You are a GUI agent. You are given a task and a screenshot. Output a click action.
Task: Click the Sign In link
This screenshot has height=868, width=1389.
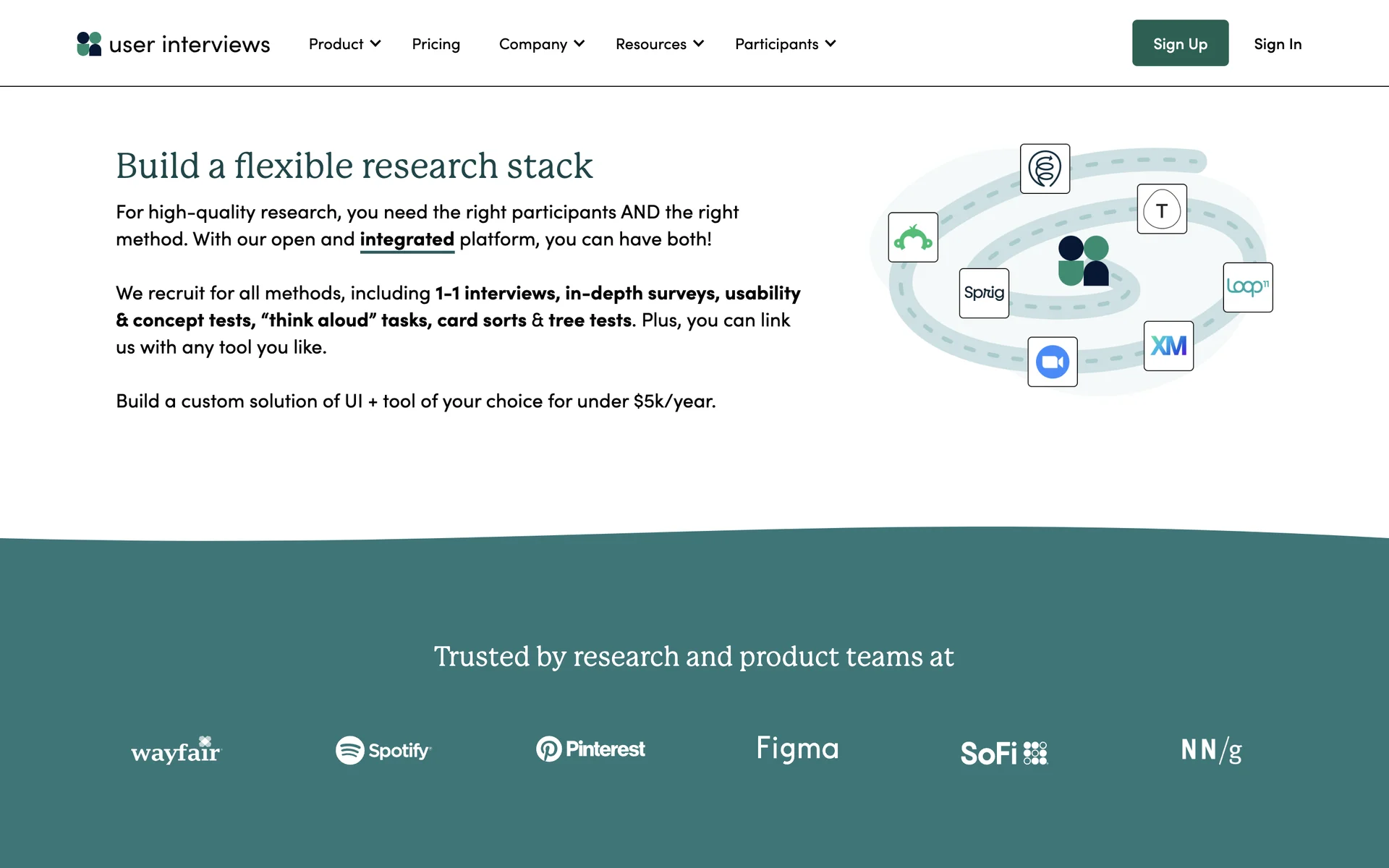pos(1277,44)
